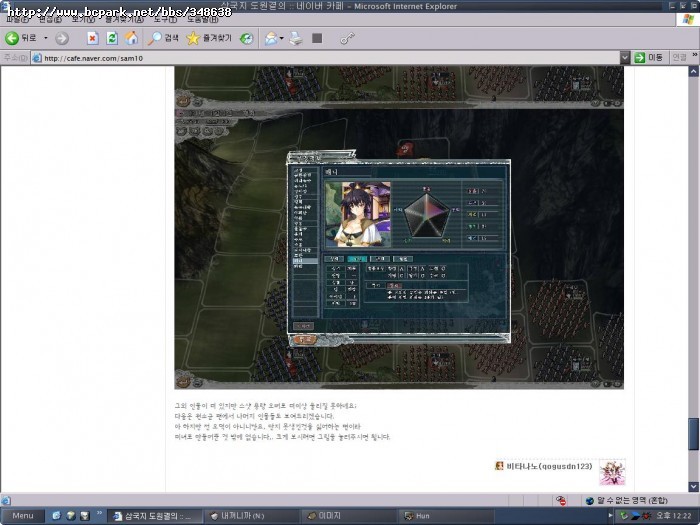Click the green system tray icon
This screenshot has width=700, height=525.
(x=624, y=516)
